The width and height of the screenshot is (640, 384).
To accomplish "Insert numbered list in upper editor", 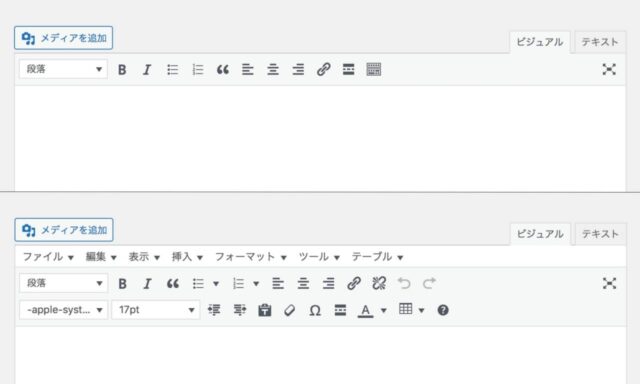I will [198, 70].
